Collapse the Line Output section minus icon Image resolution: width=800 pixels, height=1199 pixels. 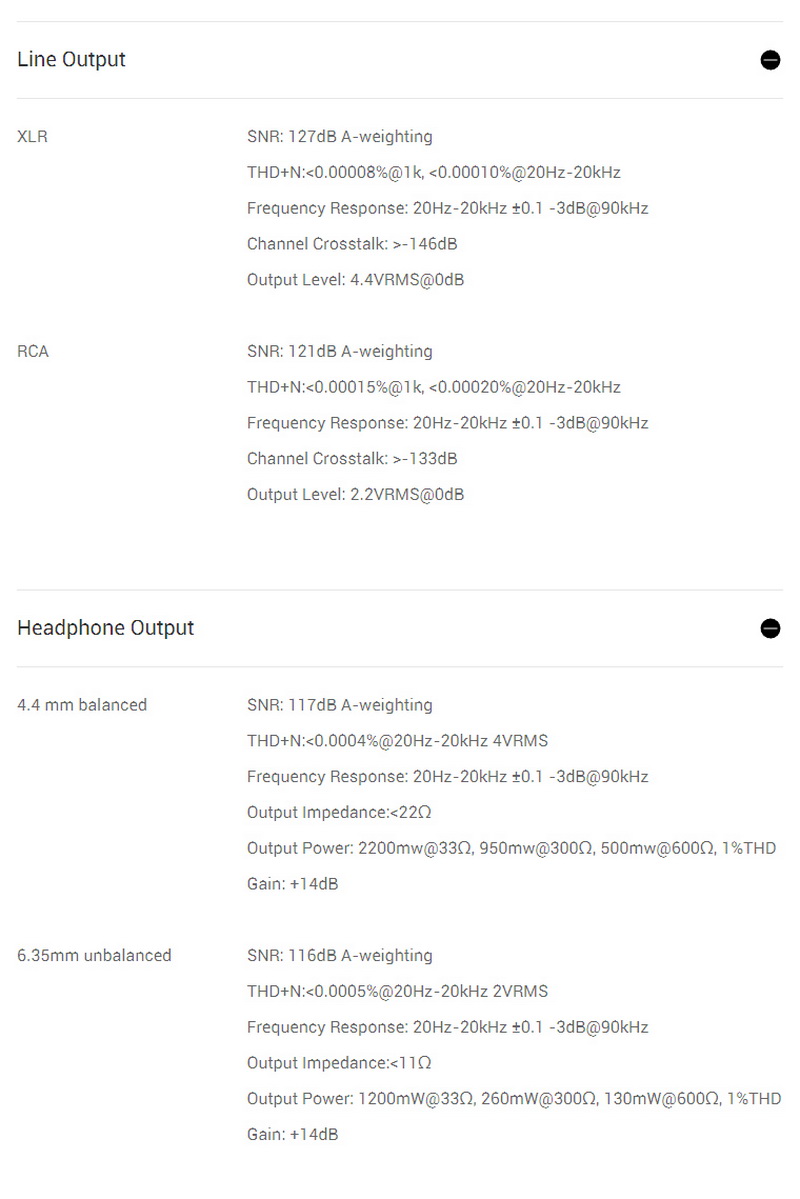(x=770, y=60)
